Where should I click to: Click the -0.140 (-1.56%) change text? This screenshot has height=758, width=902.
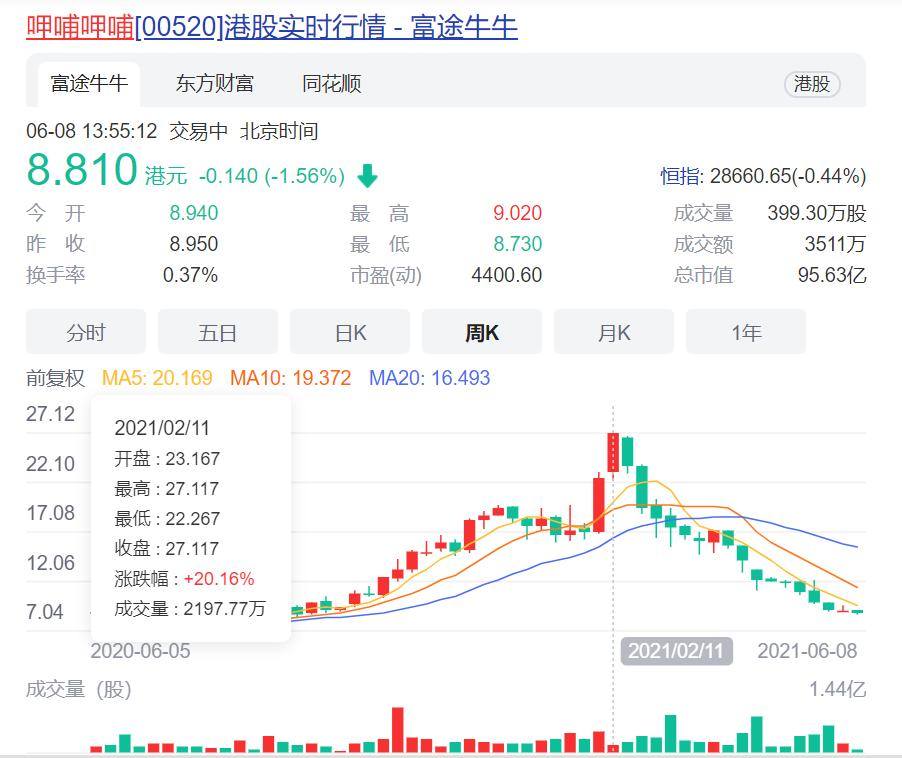pyautogui.click(x=272, y=176)
